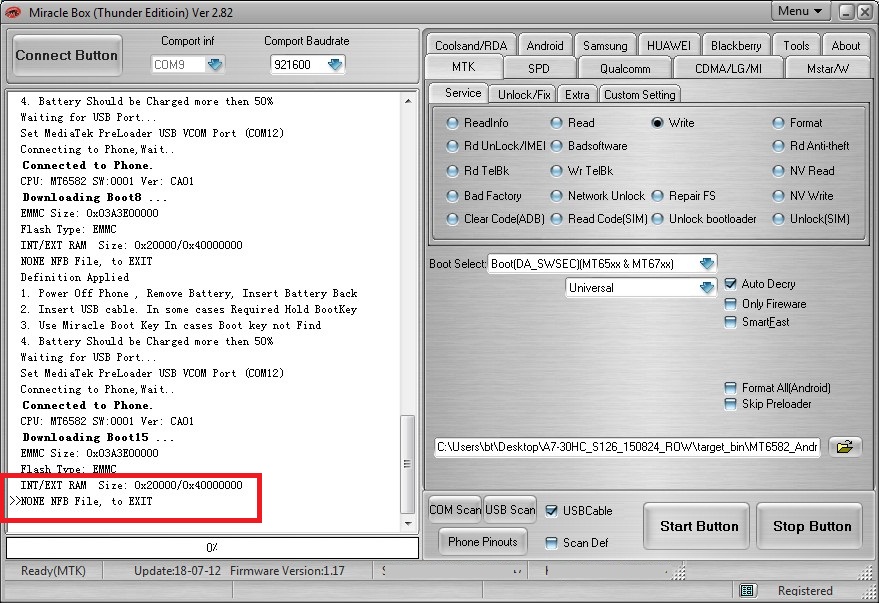Click the Connect Button
Image resolution: width=879 pixels, height=603 pixels.
(x=67, y=55)
